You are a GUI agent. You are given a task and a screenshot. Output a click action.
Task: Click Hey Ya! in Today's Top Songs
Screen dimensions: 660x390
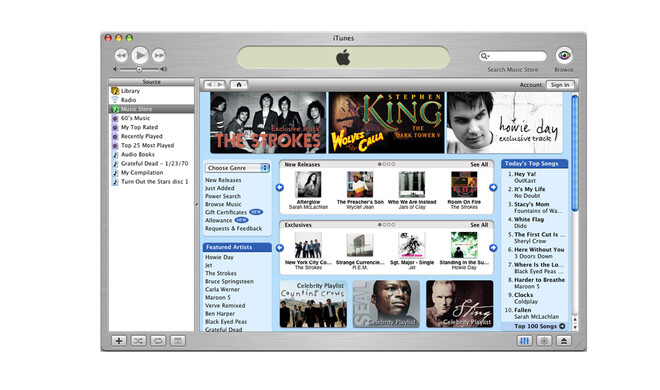click(x=525, y=174)
